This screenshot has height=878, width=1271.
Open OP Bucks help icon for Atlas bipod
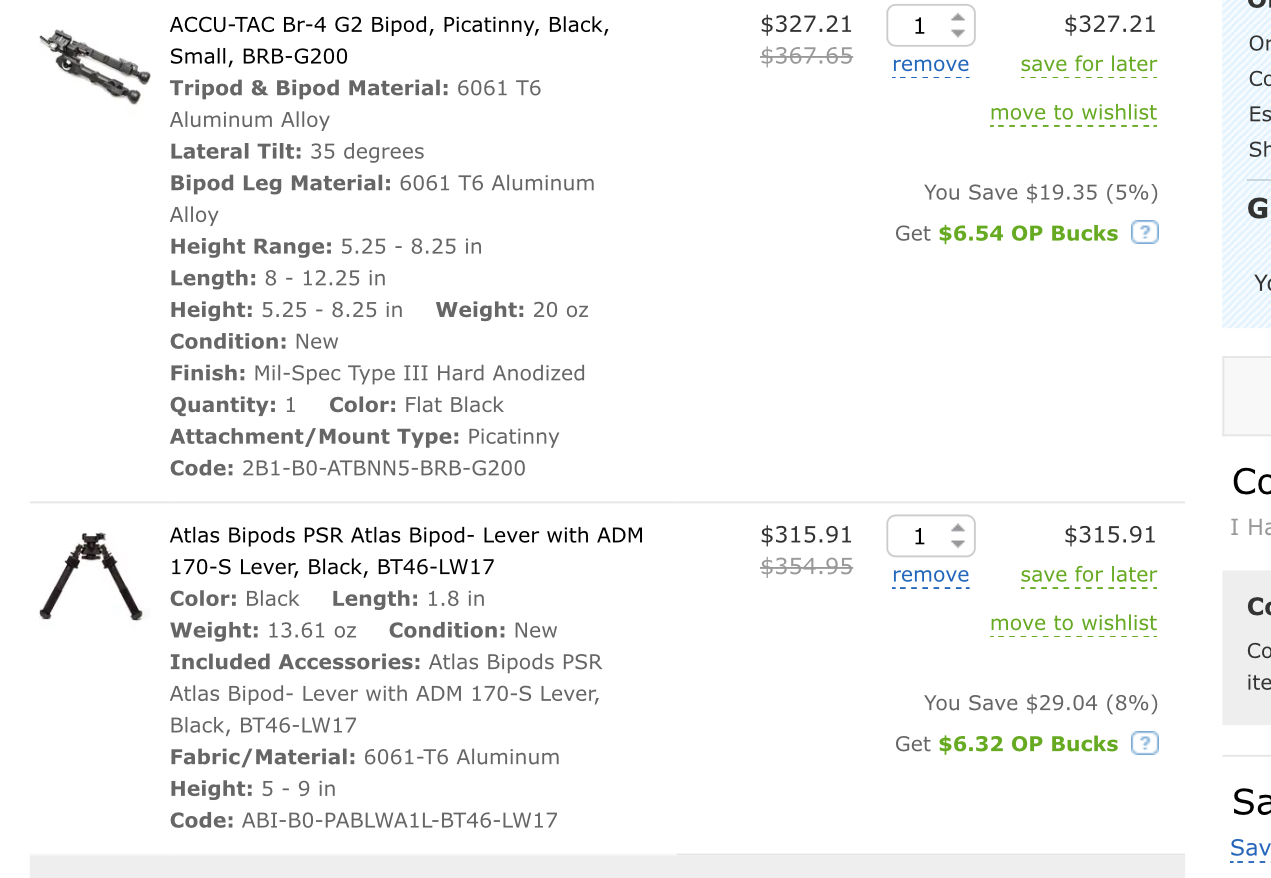click(1145, 744)
